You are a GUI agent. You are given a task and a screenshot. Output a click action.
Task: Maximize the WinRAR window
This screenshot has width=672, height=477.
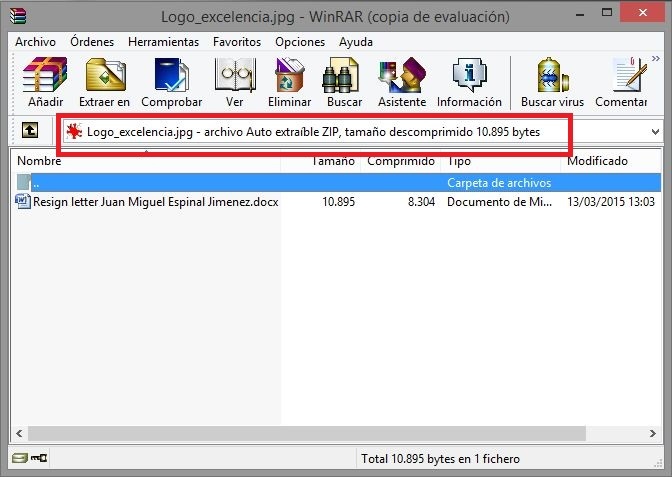tap(607, 13)
